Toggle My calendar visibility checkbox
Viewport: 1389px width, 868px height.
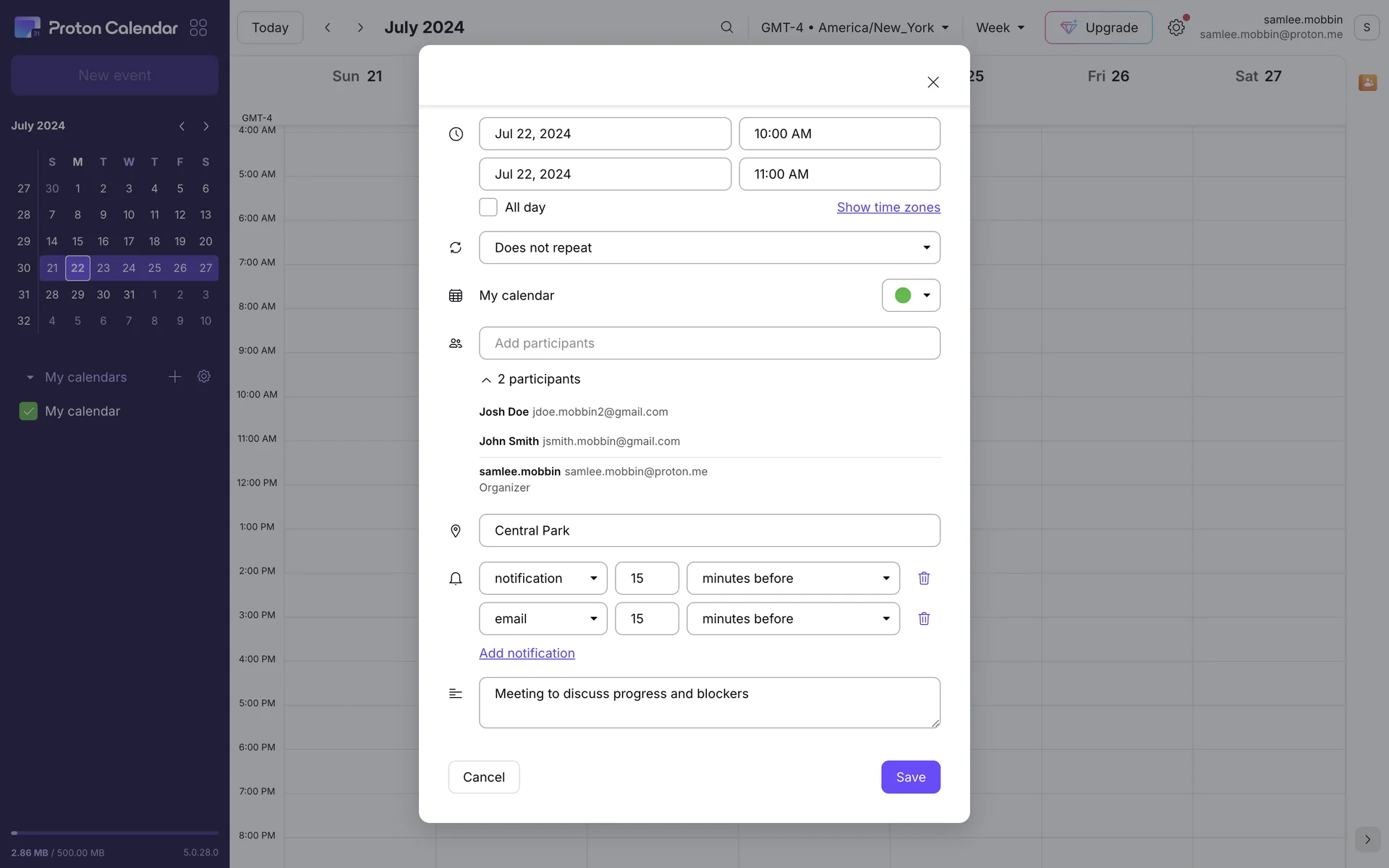pos(28,411)
